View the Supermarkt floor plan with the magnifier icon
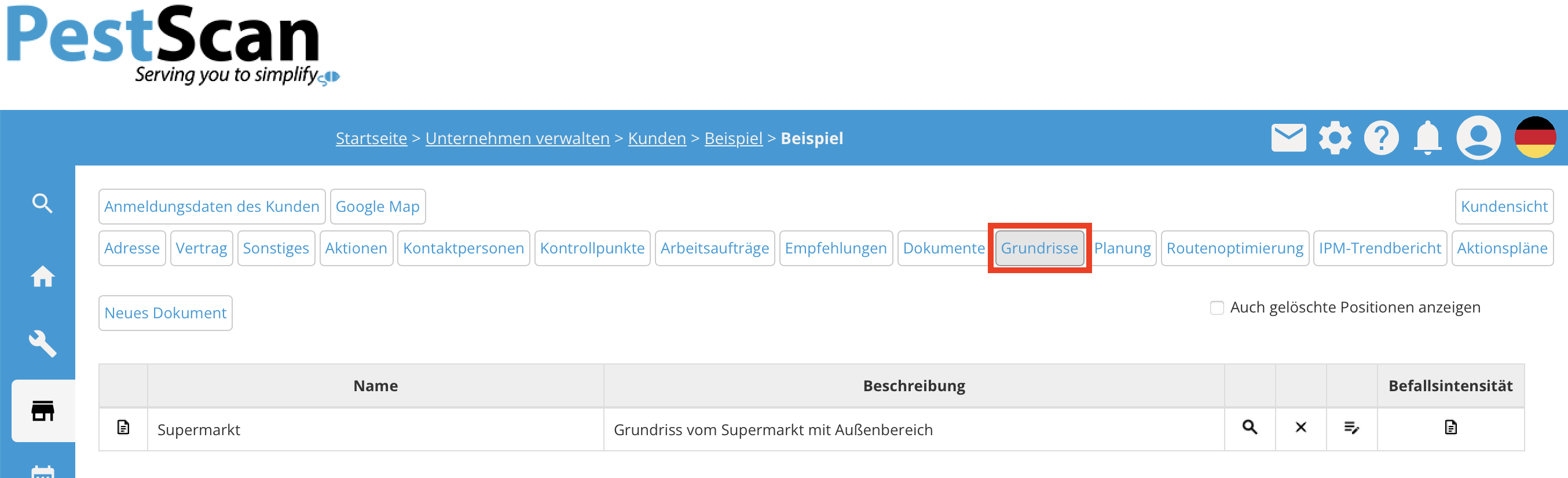1568x478 pixels. pyautogui.click(x=1250, y=428)
